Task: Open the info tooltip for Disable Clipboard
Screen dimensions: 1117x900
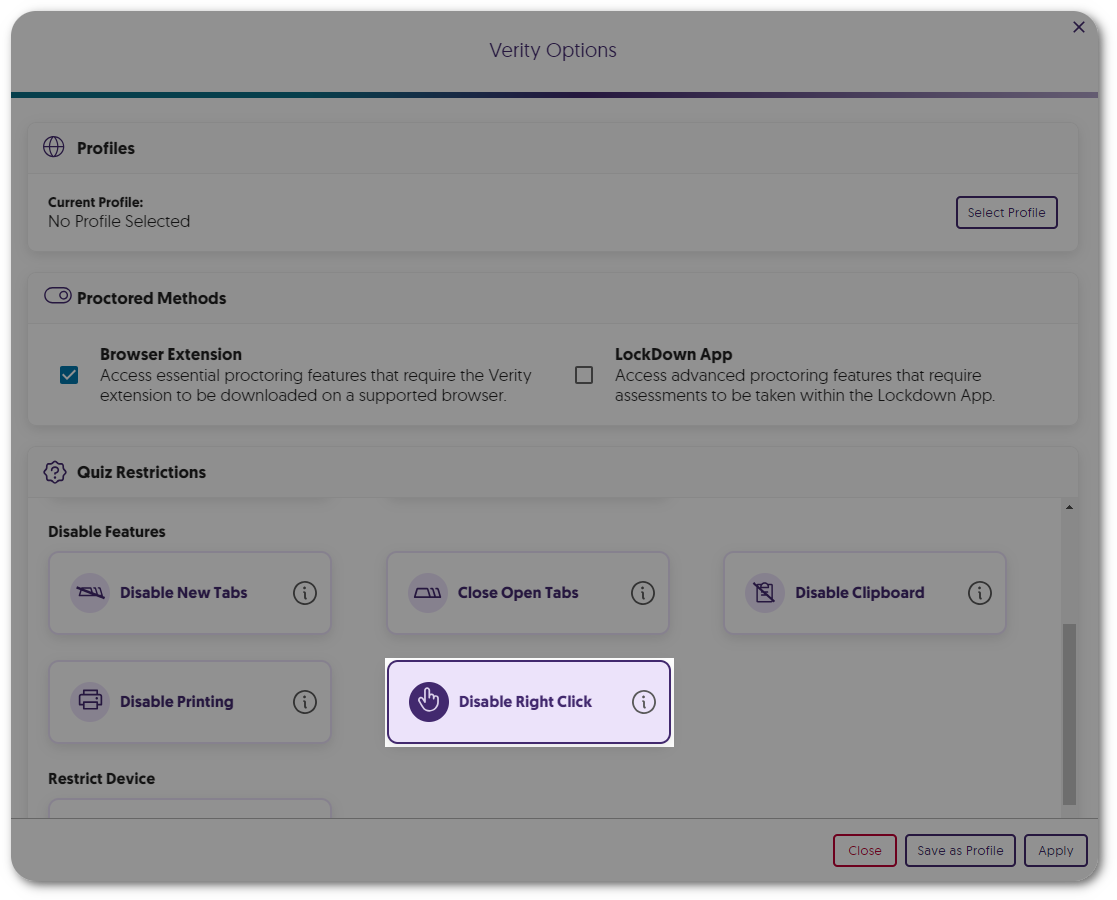Action: [x=979, y=592]
